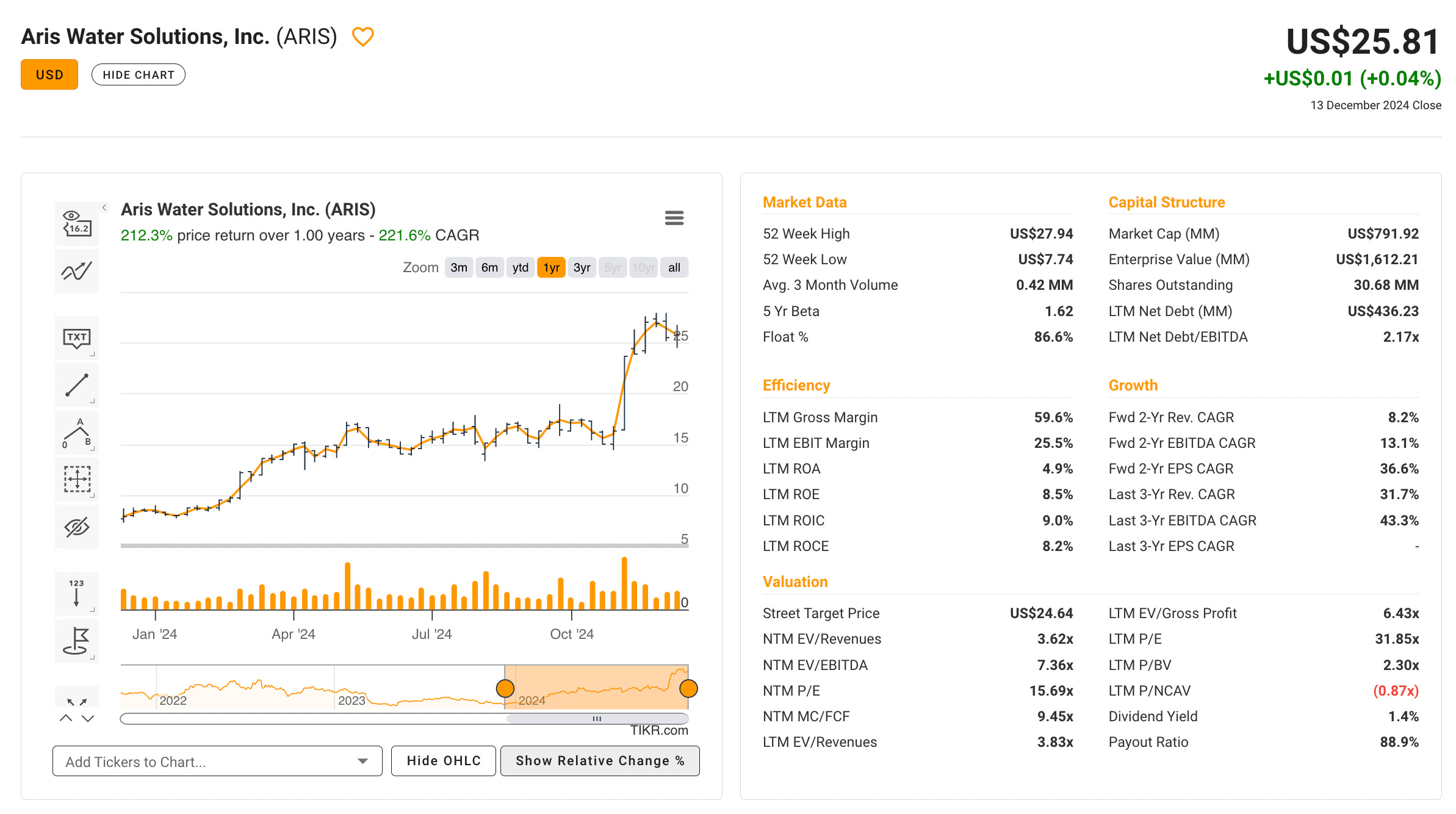
Task: Grab the right navigator range handle
Action: (x=688, y=688)
